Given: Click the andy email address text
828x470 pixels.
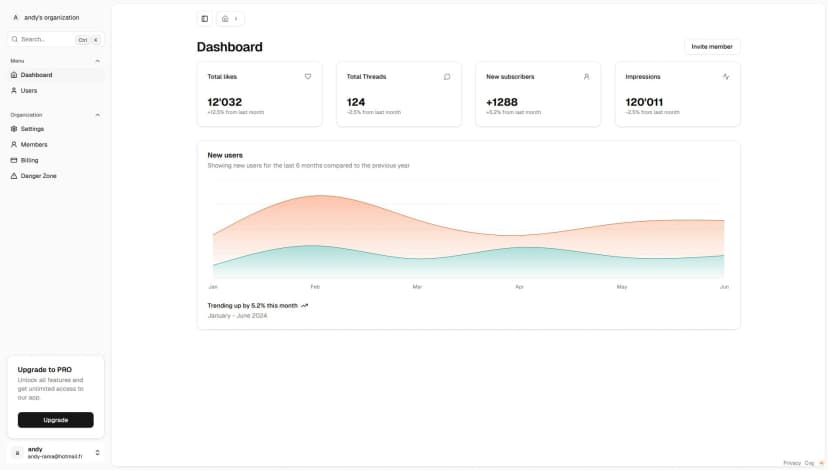Looking at the screenshot, I should click(55, 457).
